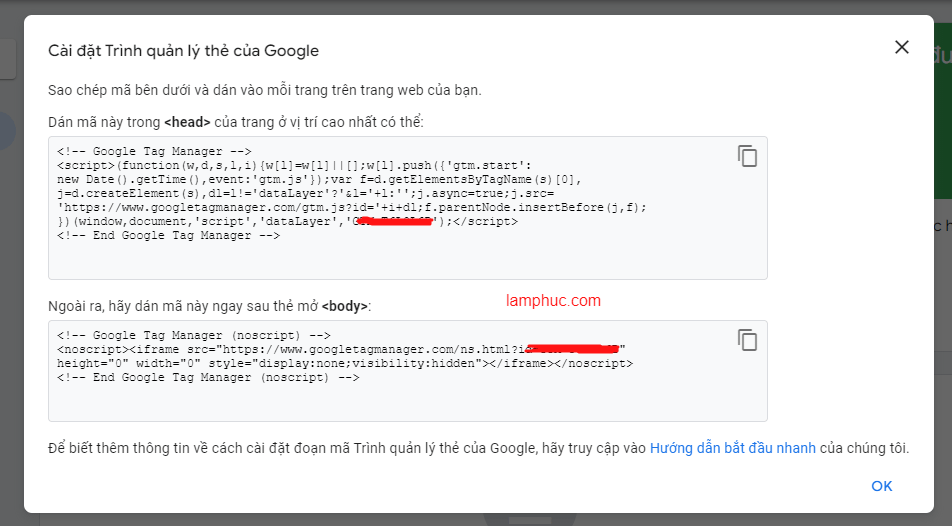Click the 'j=d.createElement(s)' code line
The image size is (952, 526).
click(x=305, y=193)
